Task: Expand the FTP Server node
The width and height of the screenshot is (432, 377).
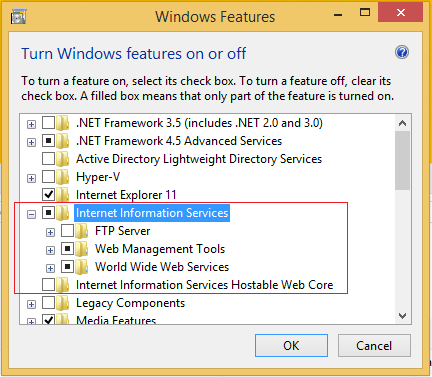Action: 50,232
